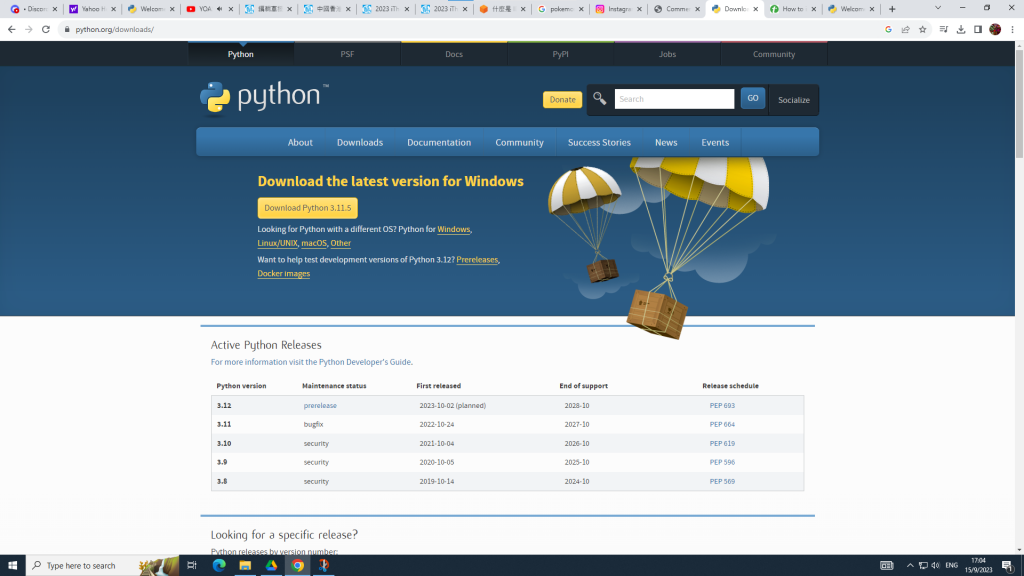Viewport: 1024px width, 576px height.
Task: Show hidden system tray icons chevron
Action: click(910, 566)
